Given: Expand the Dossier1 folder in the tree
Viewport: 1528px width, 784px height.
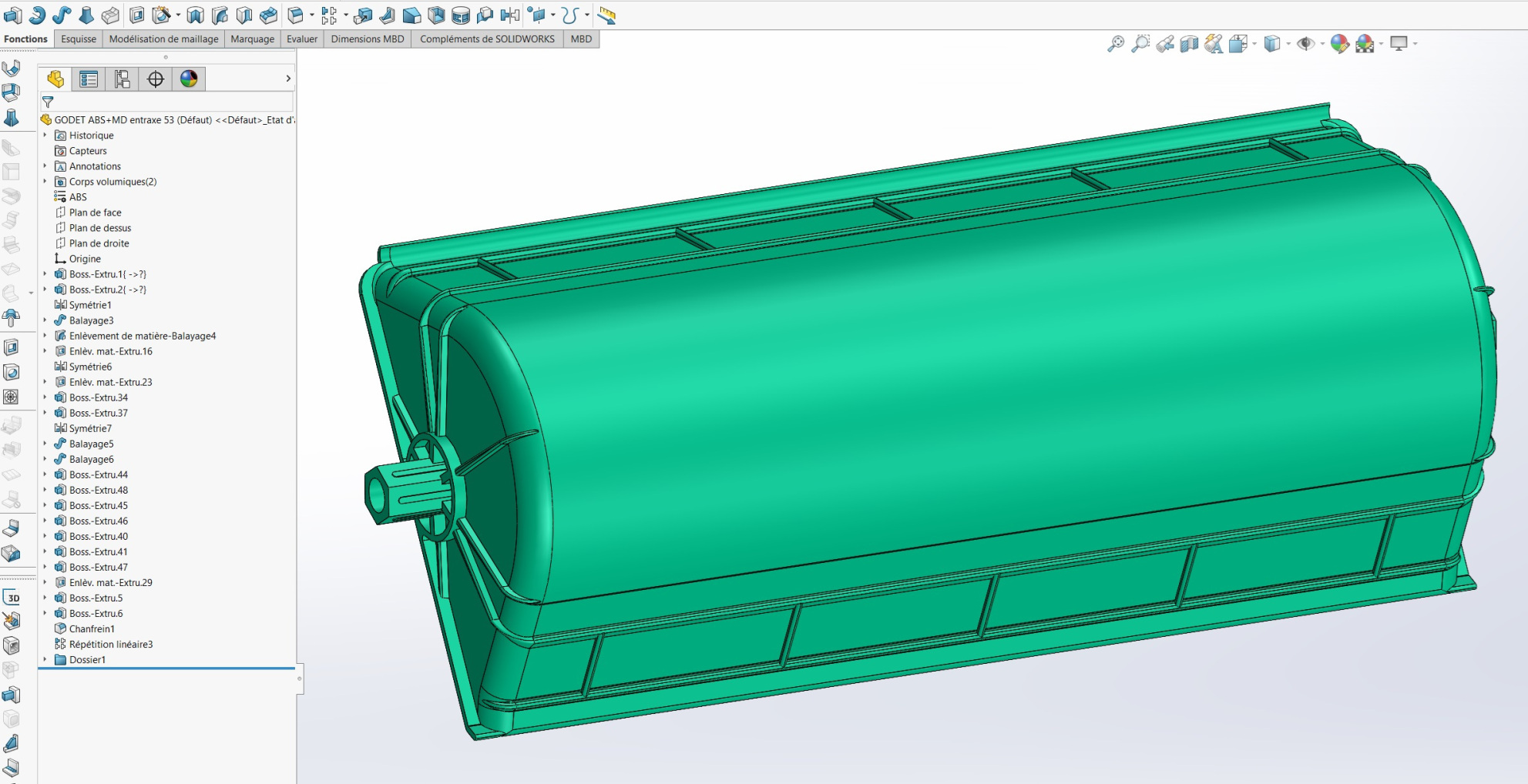Looking at the screenshot, I should point(45,660).
